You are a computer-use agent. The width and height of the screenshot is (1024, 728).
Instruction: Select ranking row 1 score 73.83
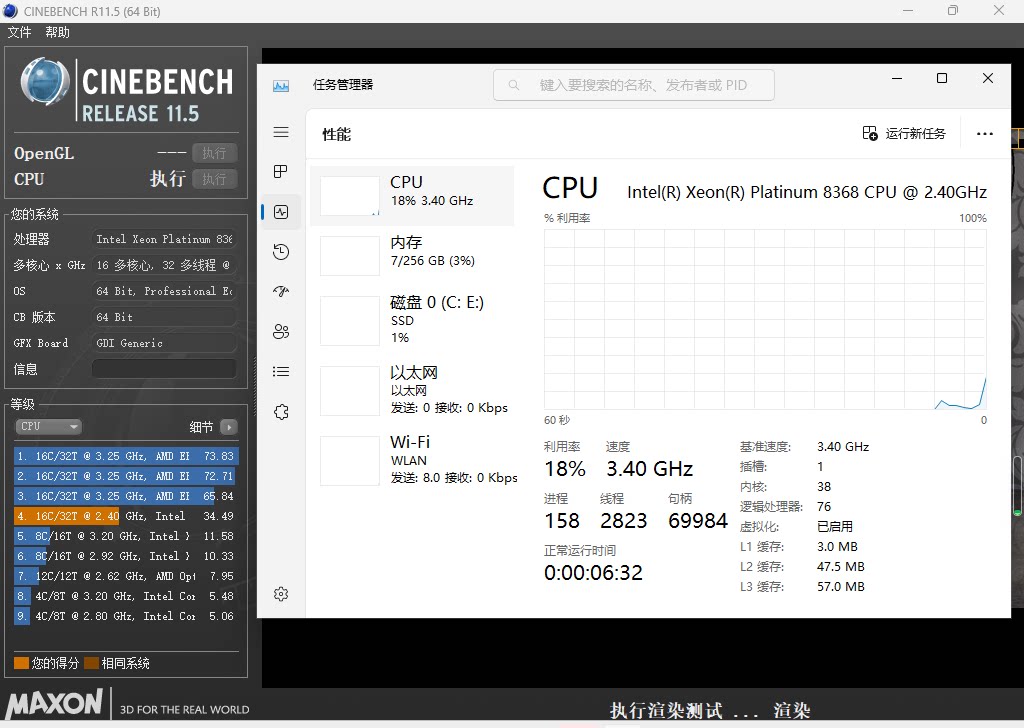125,456
